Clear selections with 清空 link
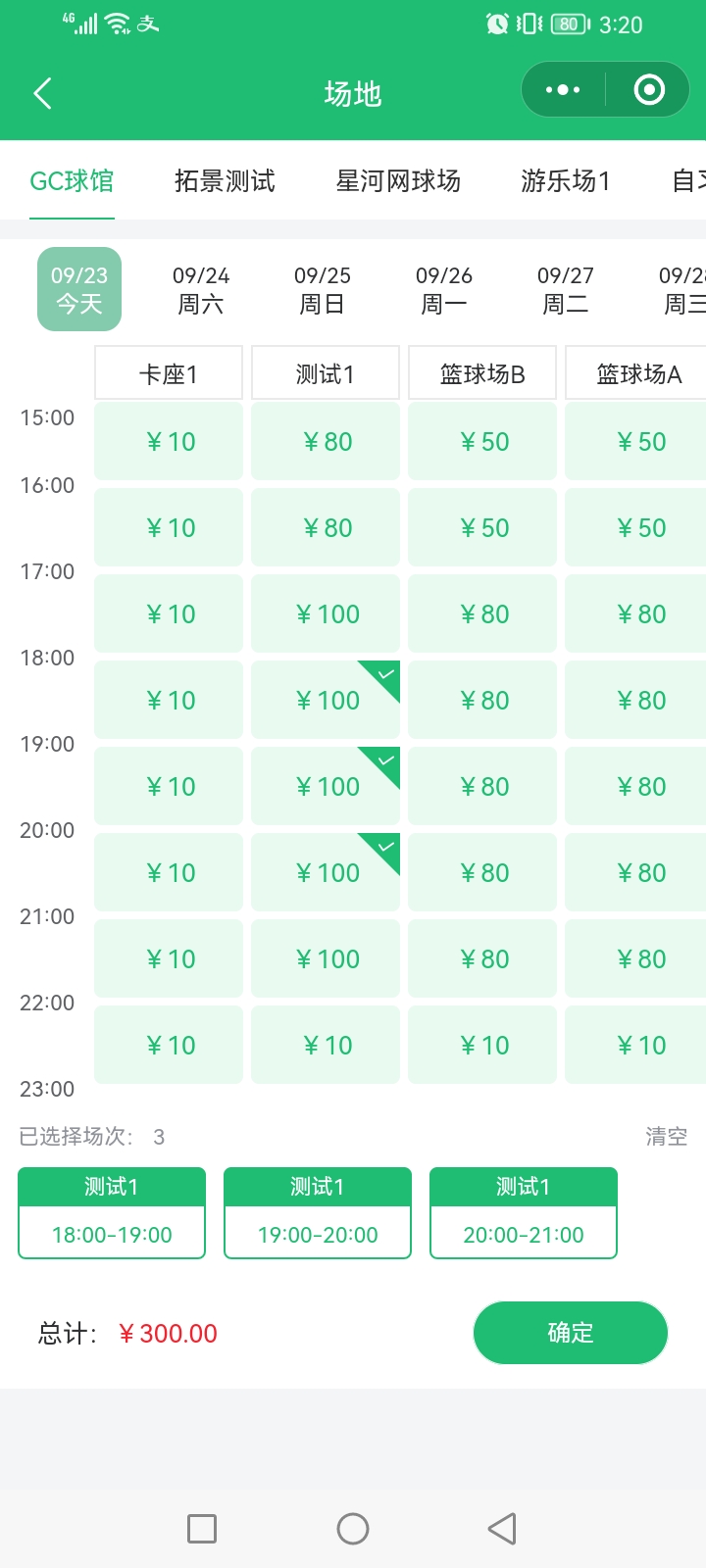706x1568 pixels. coord(666,1137)
